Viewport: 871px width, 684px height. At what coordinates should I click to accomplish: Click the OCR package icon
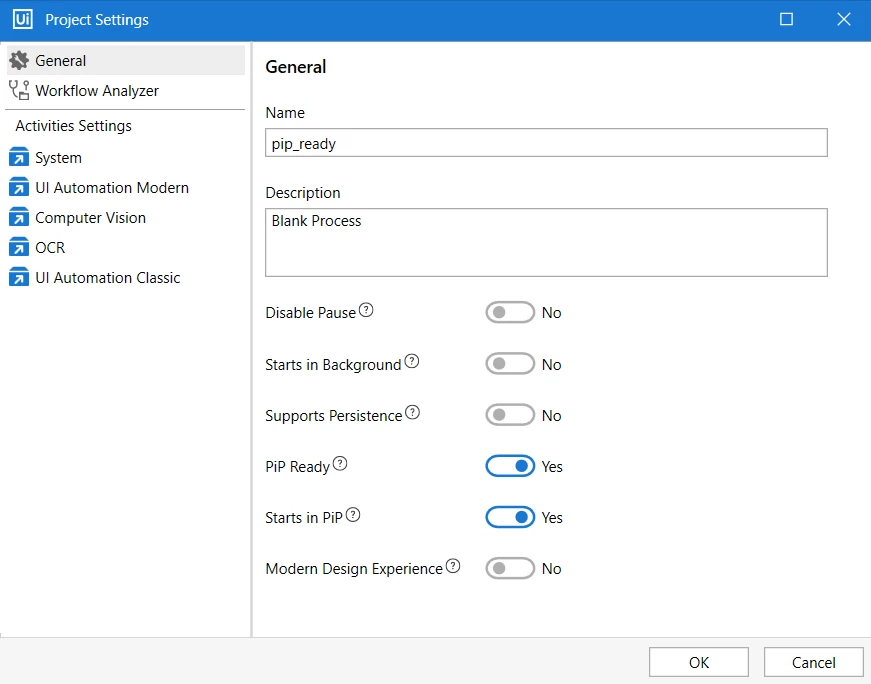click(x=19, y=247)
